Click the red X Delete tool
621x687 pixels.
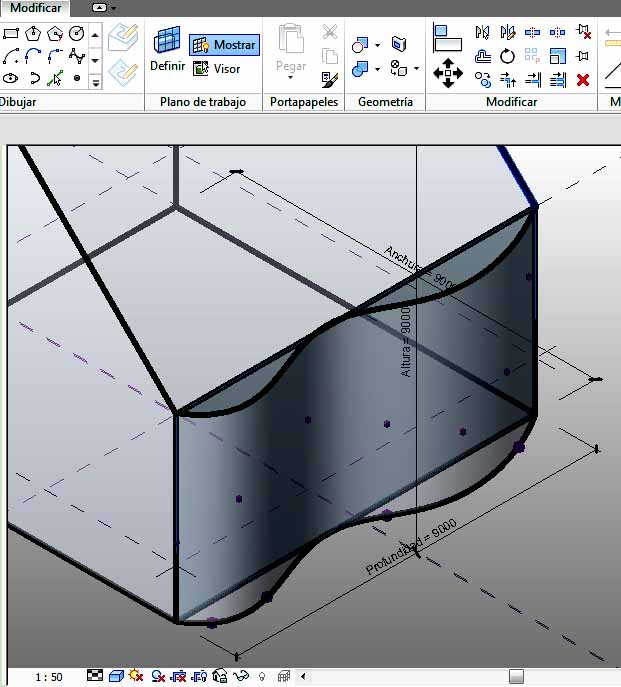[x=583, y=79]
